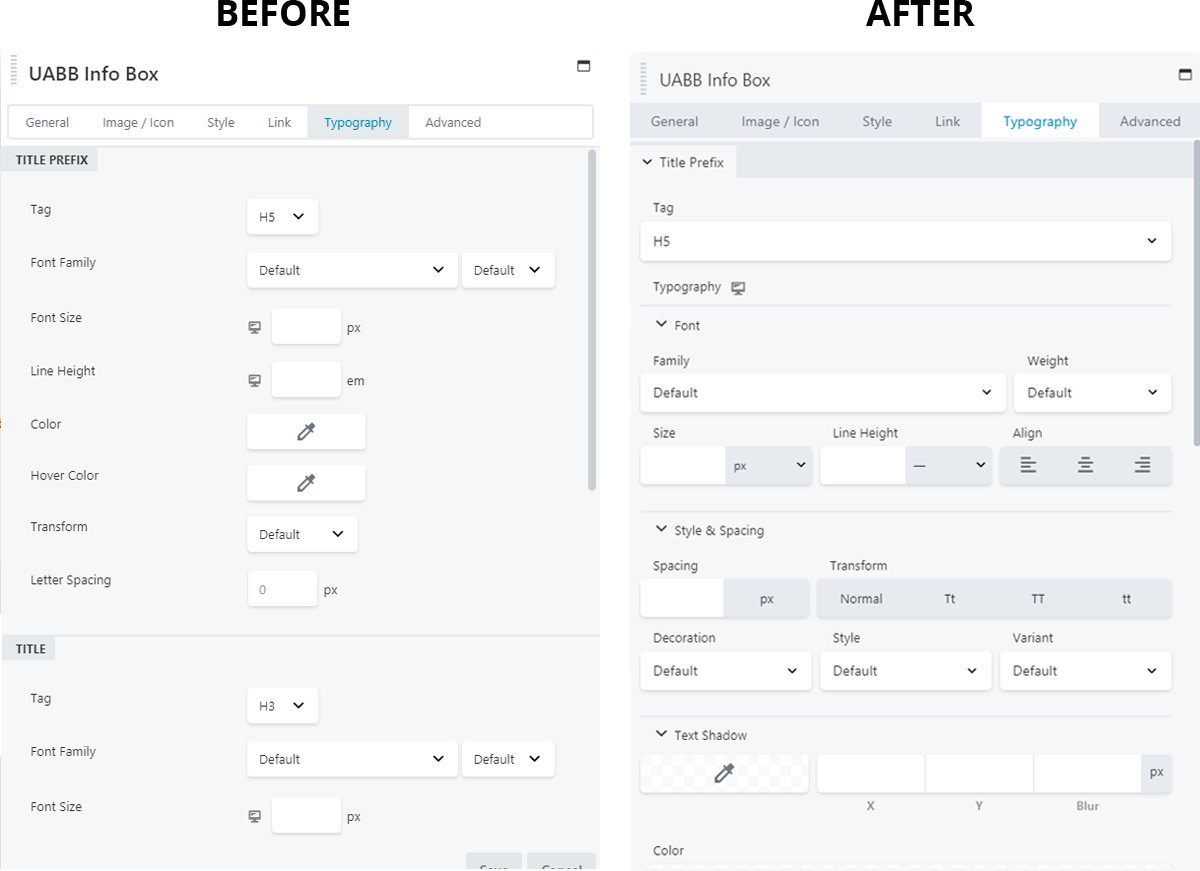The width and height of the screenshot is (1200, 871).
Task: Open the Decoration dropdown
Action: click(725, 671)
